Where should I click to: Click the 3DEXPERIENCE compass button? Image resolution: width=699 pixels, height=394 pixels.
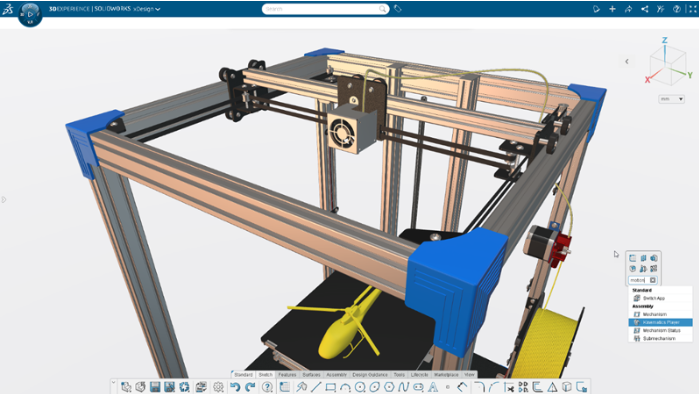30,14
